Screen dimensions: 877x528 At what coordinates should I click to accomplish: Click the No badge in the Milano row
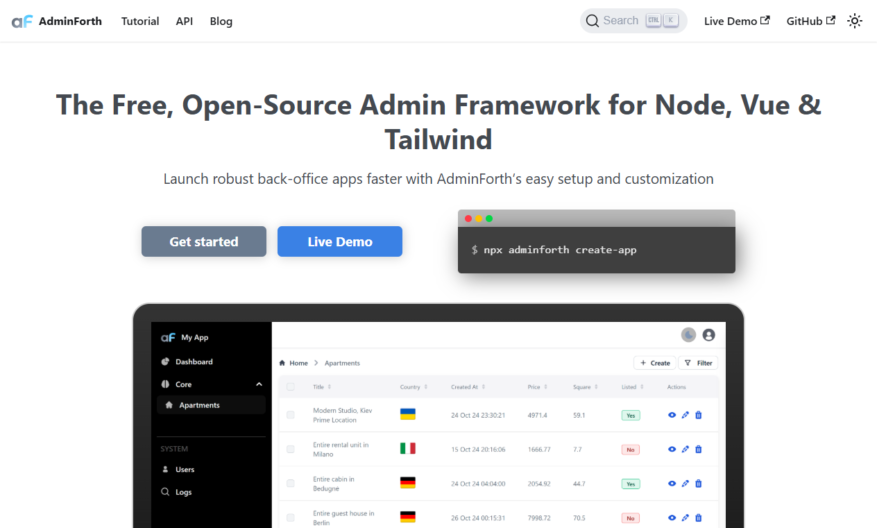tap(631, 450)
